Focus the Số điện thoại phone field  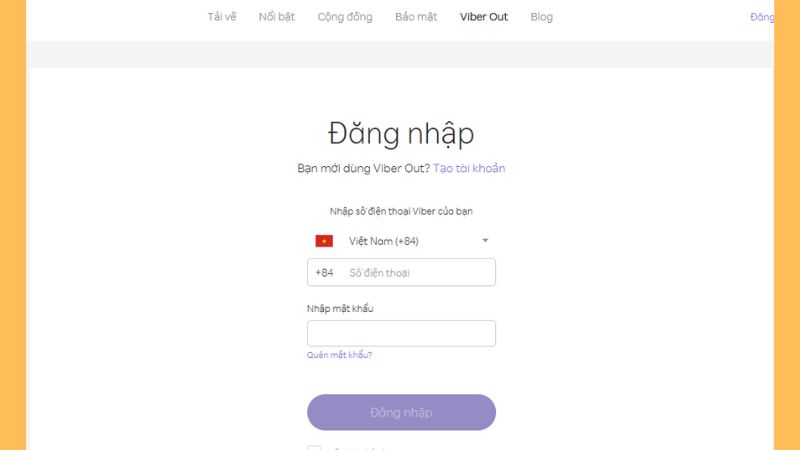[x=401, y=272]
